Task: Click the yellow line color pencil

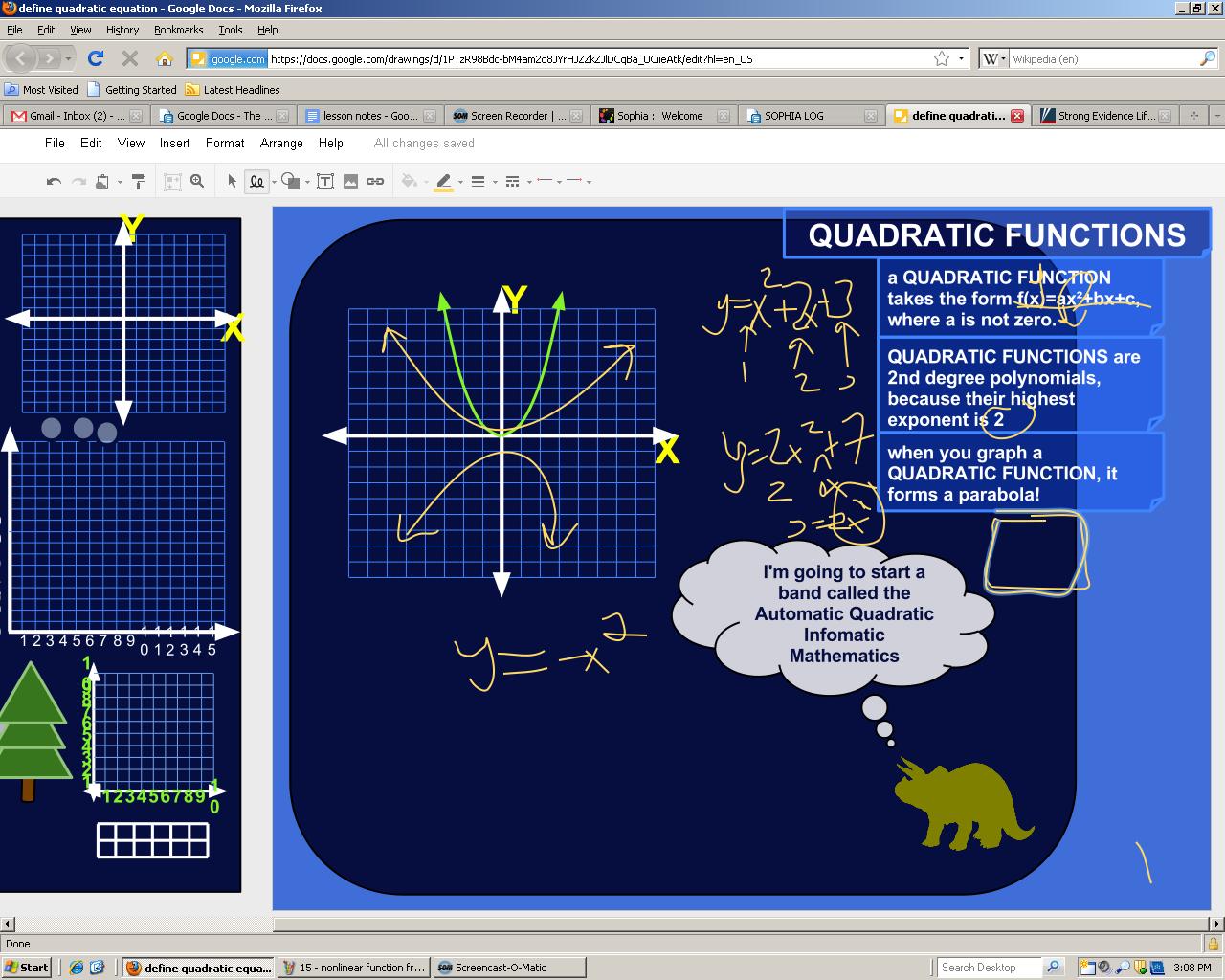Action: 443,181
